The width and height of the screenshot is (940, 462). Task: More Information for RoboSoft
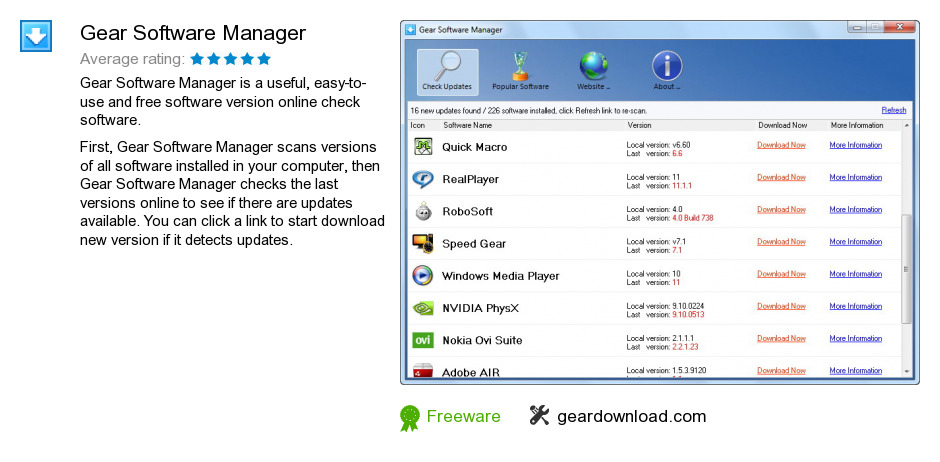tap(855, 210)
